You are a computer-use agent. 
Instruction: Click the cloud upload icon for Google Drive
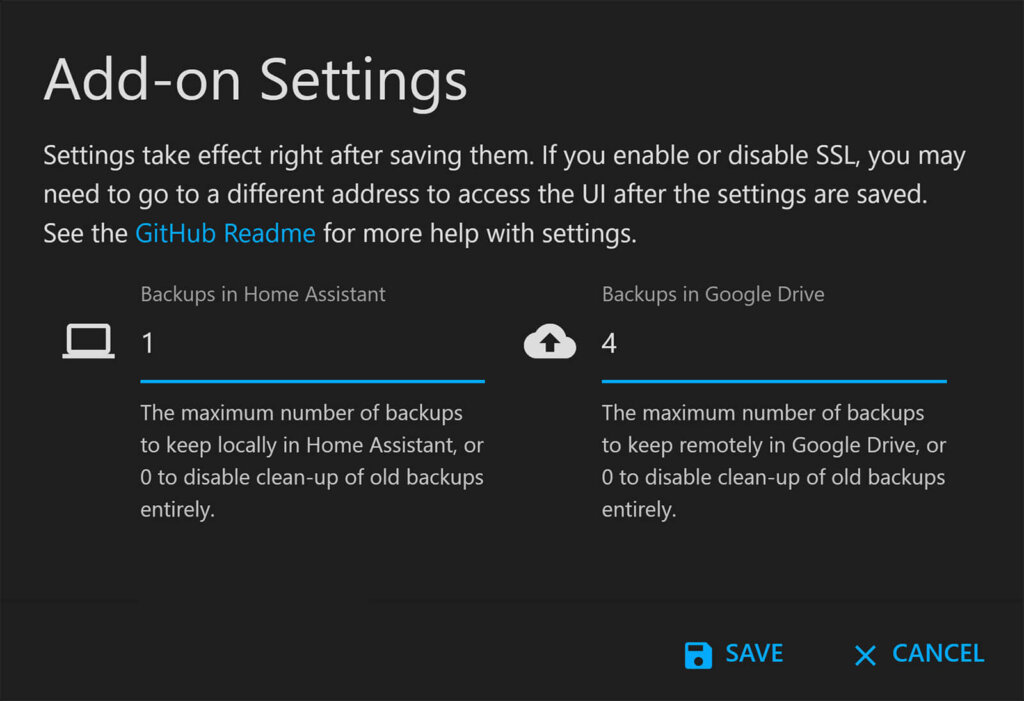(549, 341)
